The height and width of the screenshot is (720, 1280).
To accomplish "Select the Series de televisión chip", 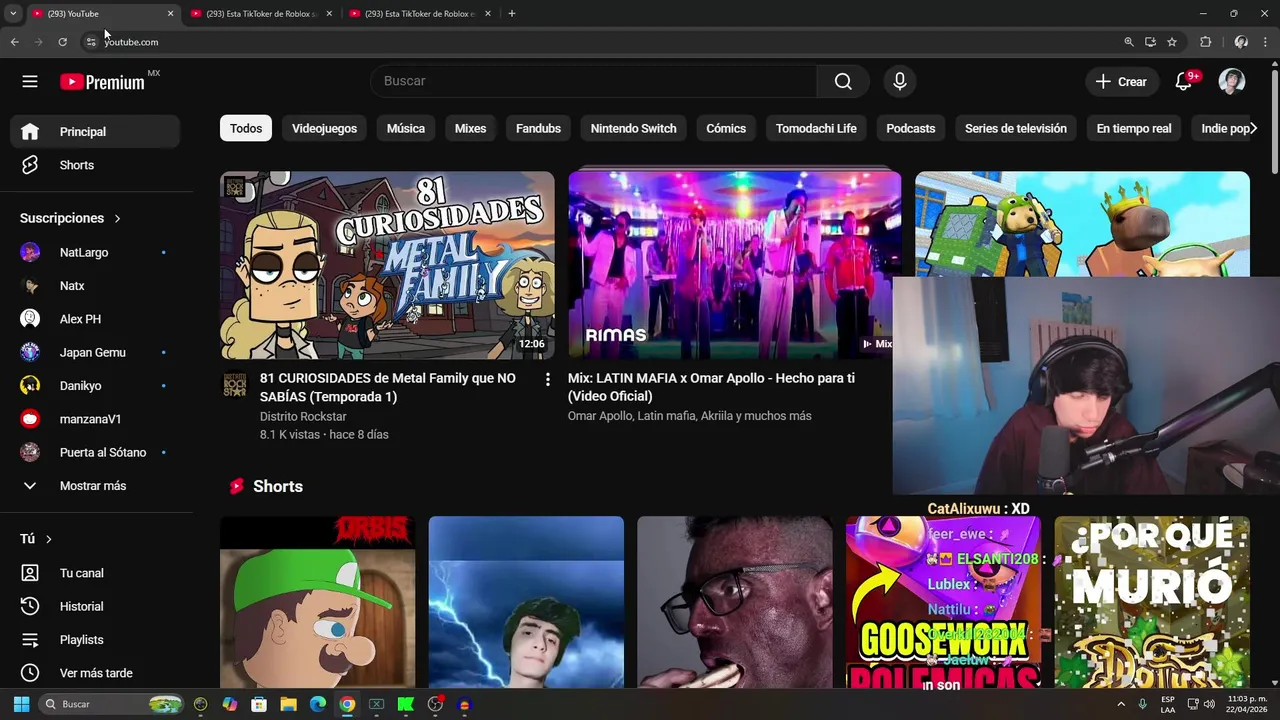I will 1016,128.
